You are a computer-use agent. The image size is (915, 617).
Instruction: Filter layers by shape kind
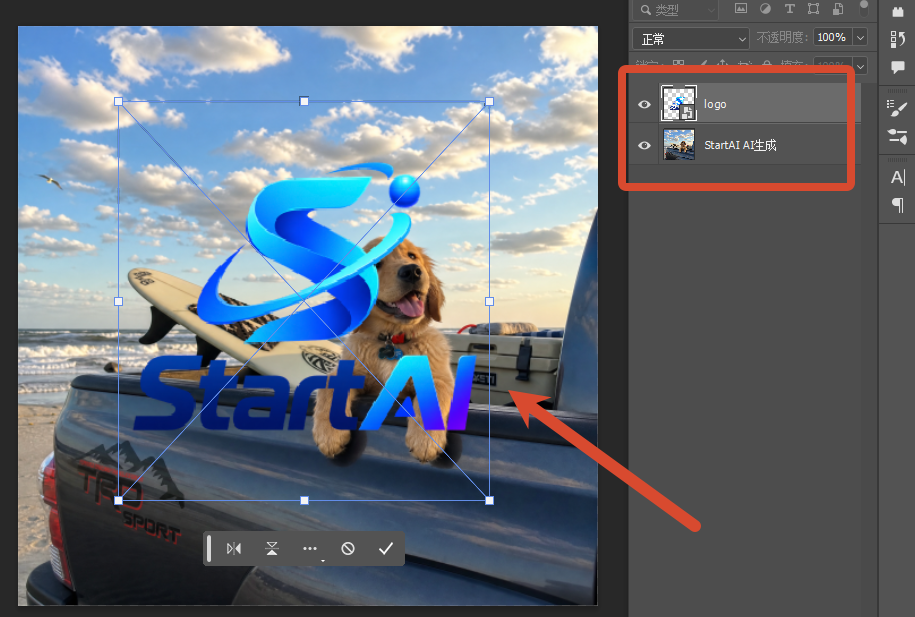tap(813, 9)
